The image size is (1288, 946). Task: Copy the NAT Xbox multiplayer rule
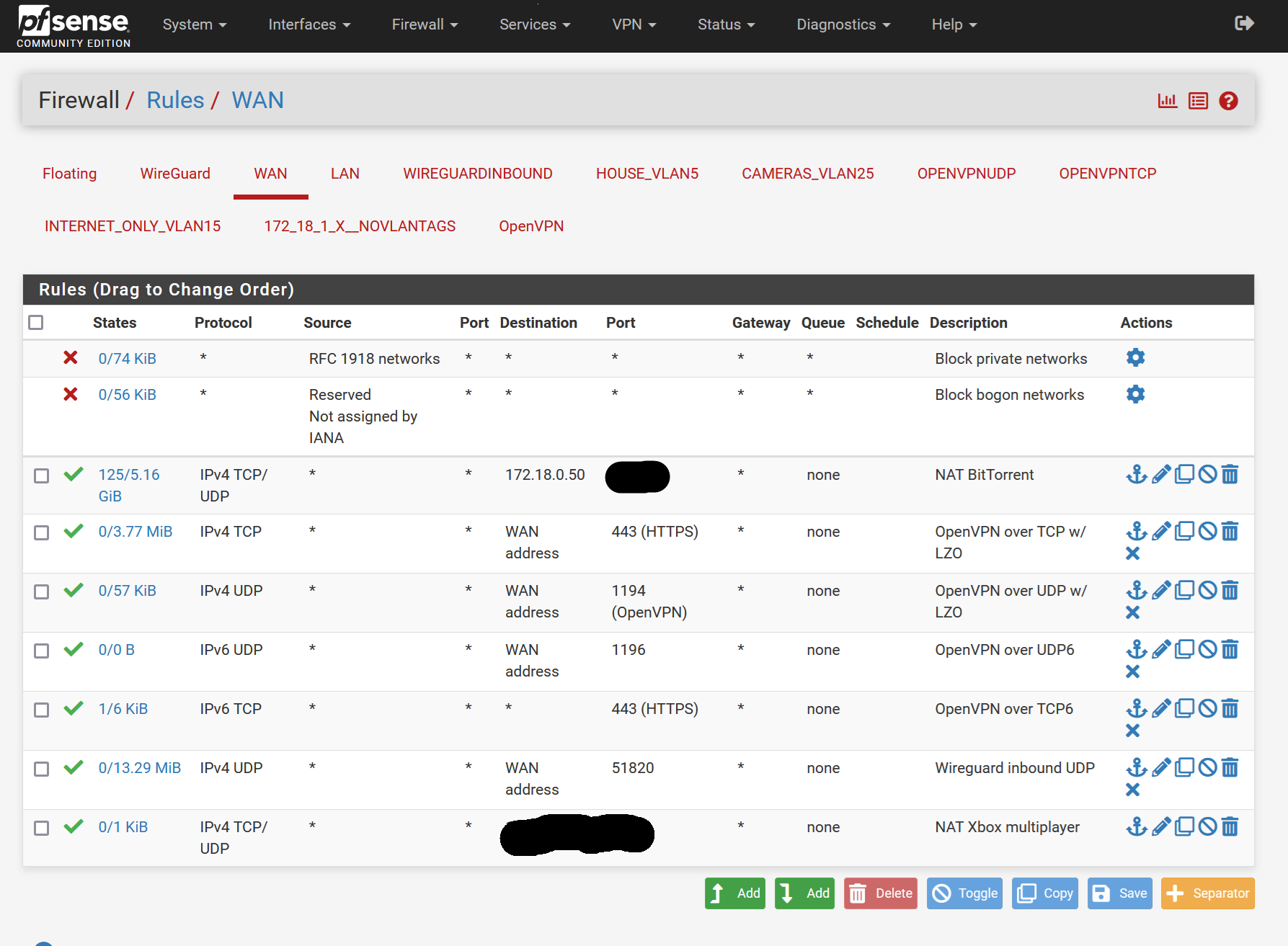tap(1184, 826)
